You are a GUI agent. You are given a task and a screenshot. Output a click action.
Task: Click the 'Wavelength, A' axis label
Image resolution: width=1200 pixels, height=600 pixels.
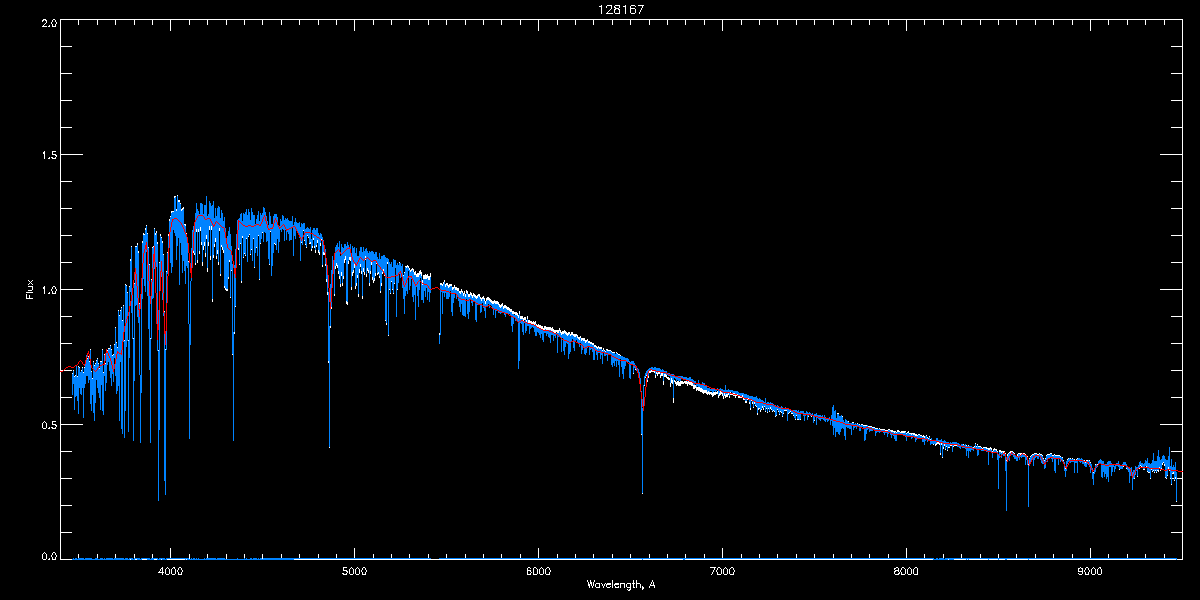621,584
